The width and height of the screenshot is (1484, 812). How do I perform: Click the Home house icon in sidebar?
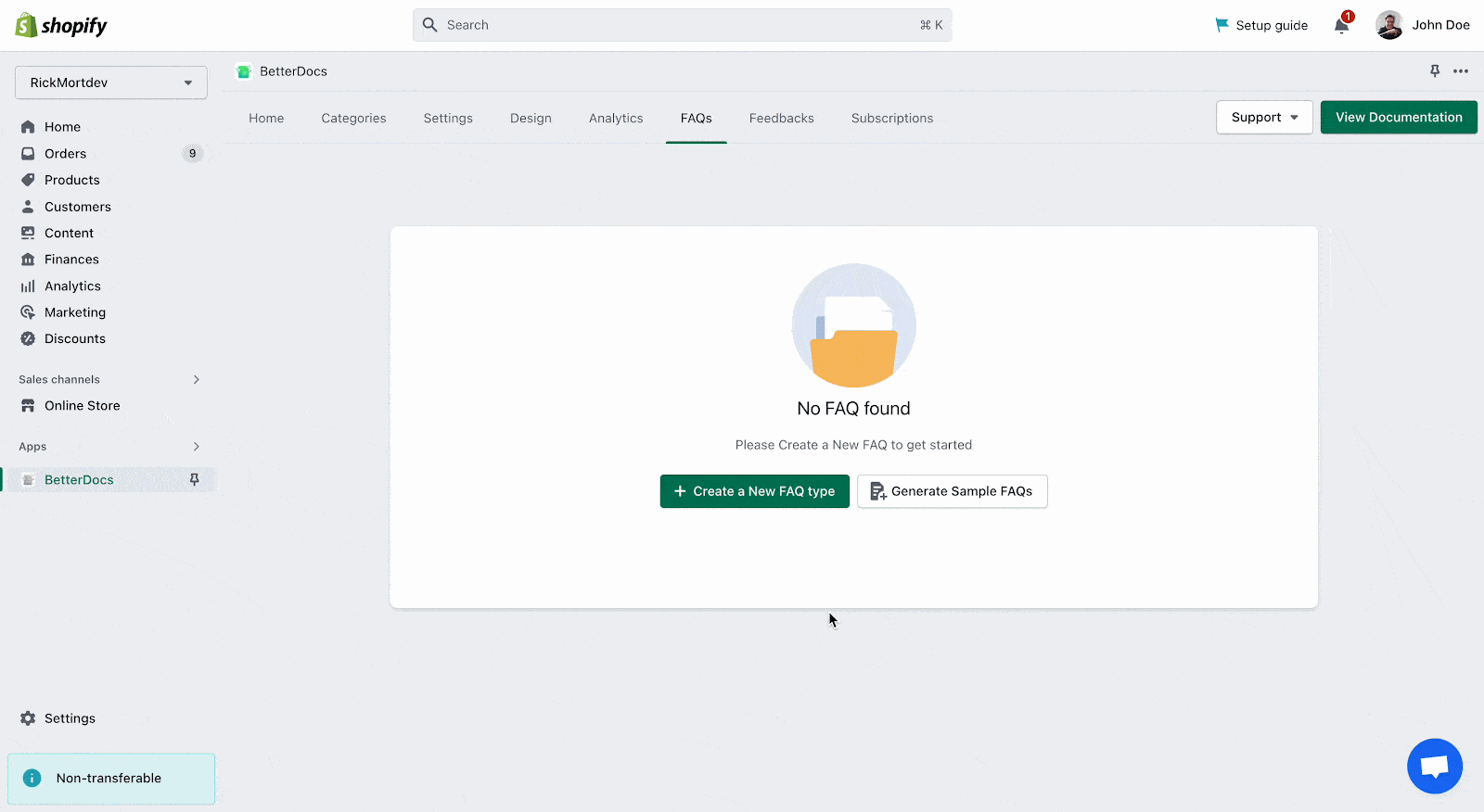28,127
